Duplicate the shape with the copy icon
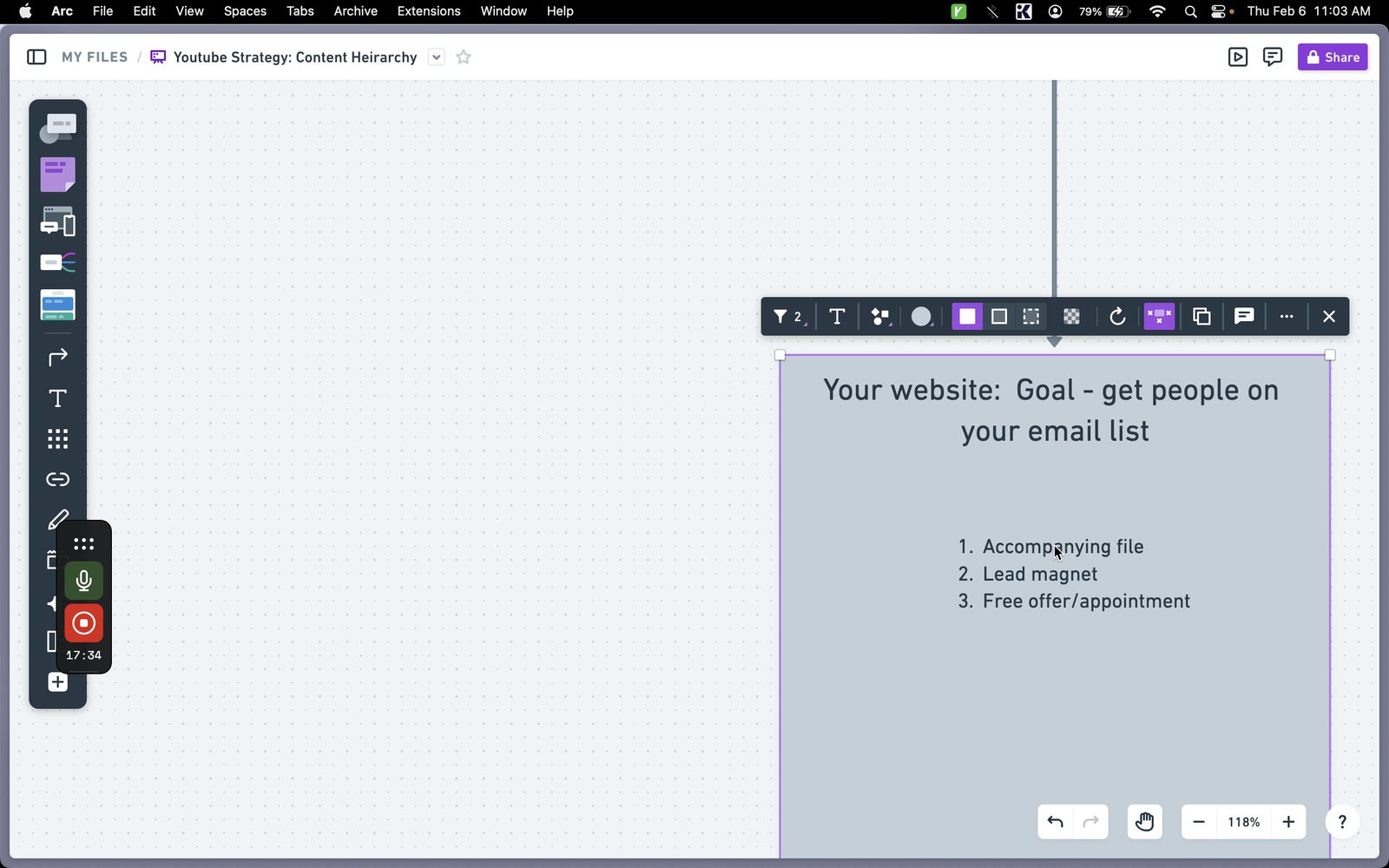Image resolution: width=1389 pixels, height=868 pixels. pos(1201,317)
